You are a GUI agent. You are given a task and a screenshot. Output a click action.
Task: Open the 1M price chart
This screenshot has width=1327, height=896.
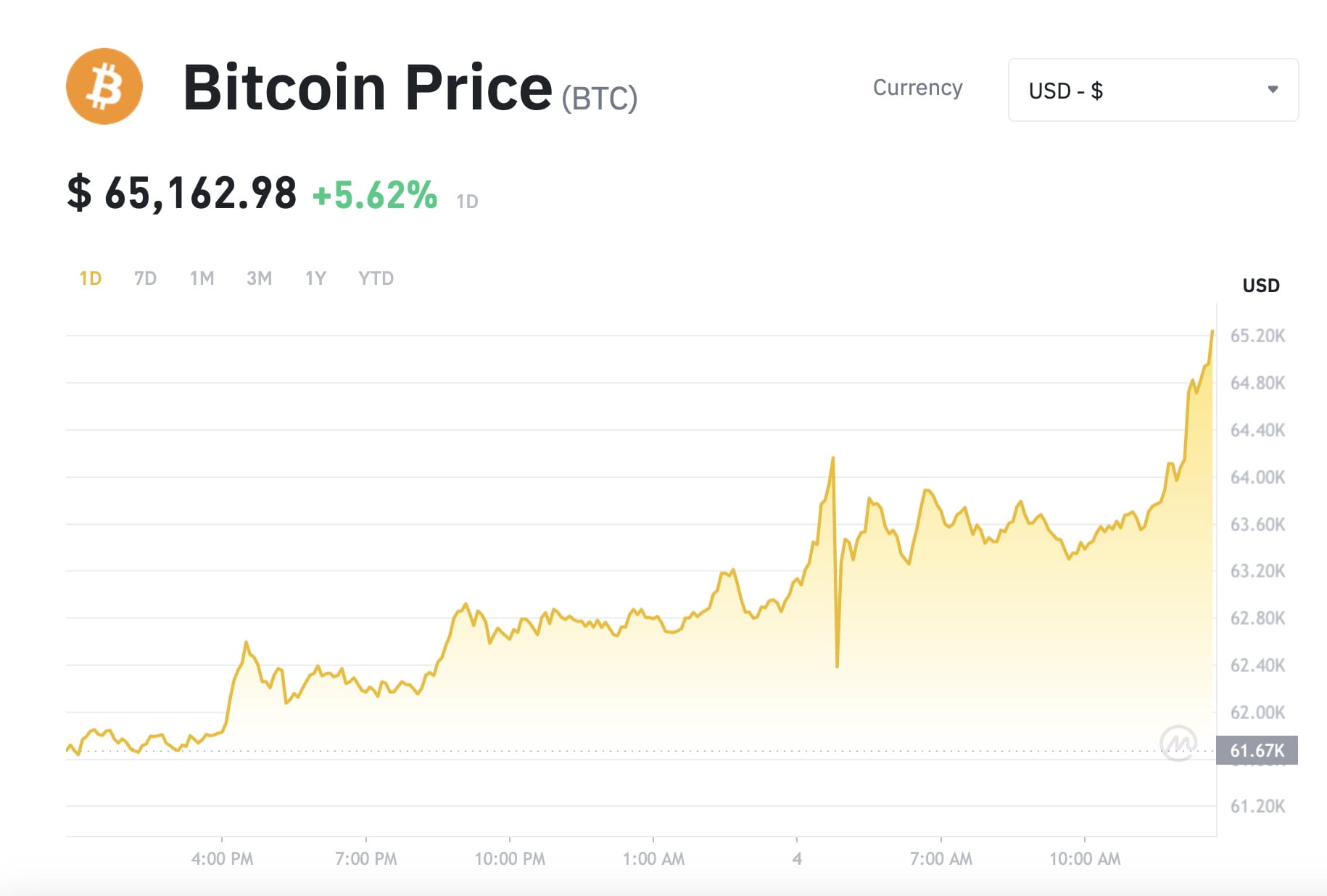click(202, 278)
